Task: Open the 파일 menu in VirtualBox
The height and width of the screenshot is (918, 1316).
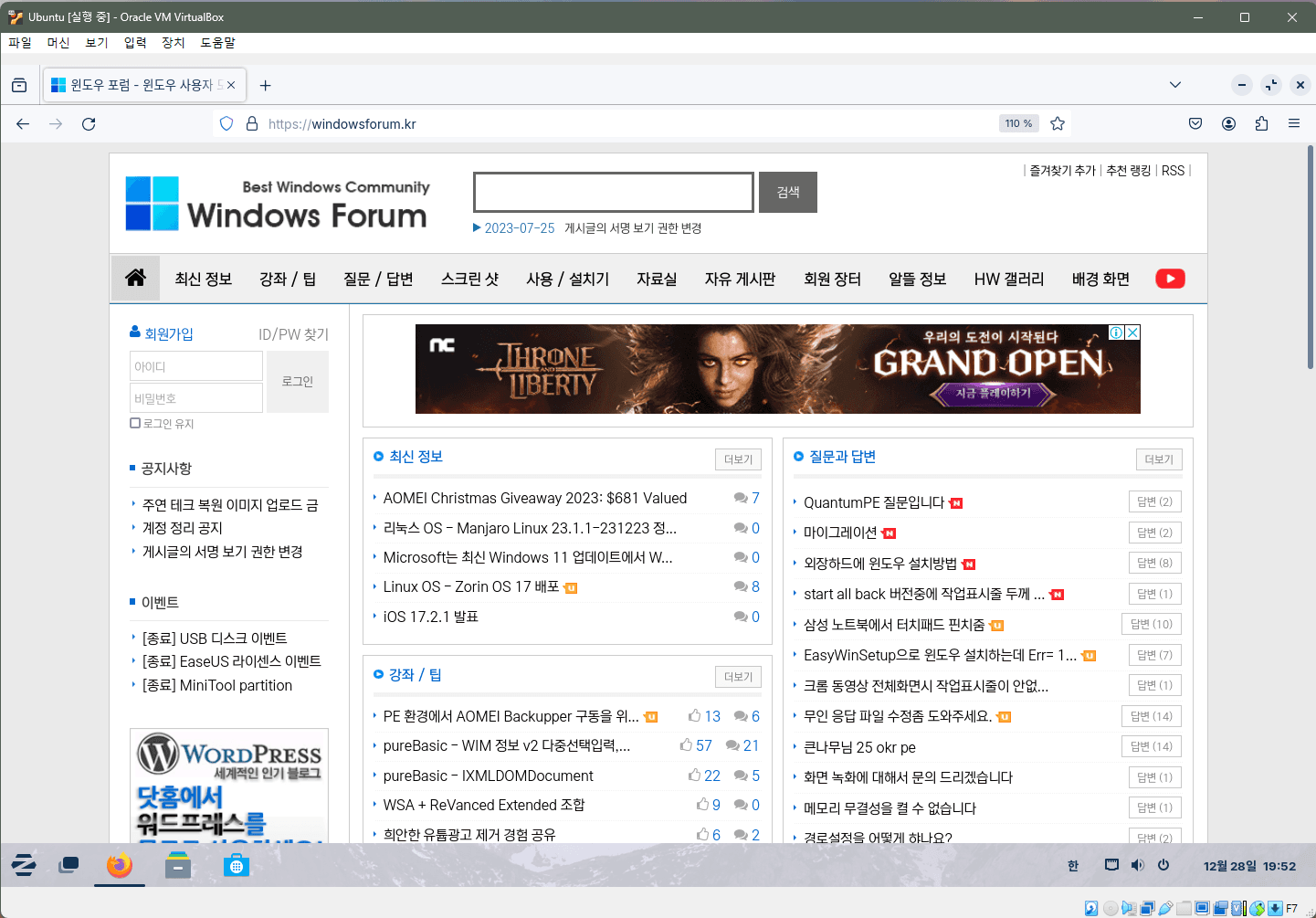Action: (x=20, y=43)
